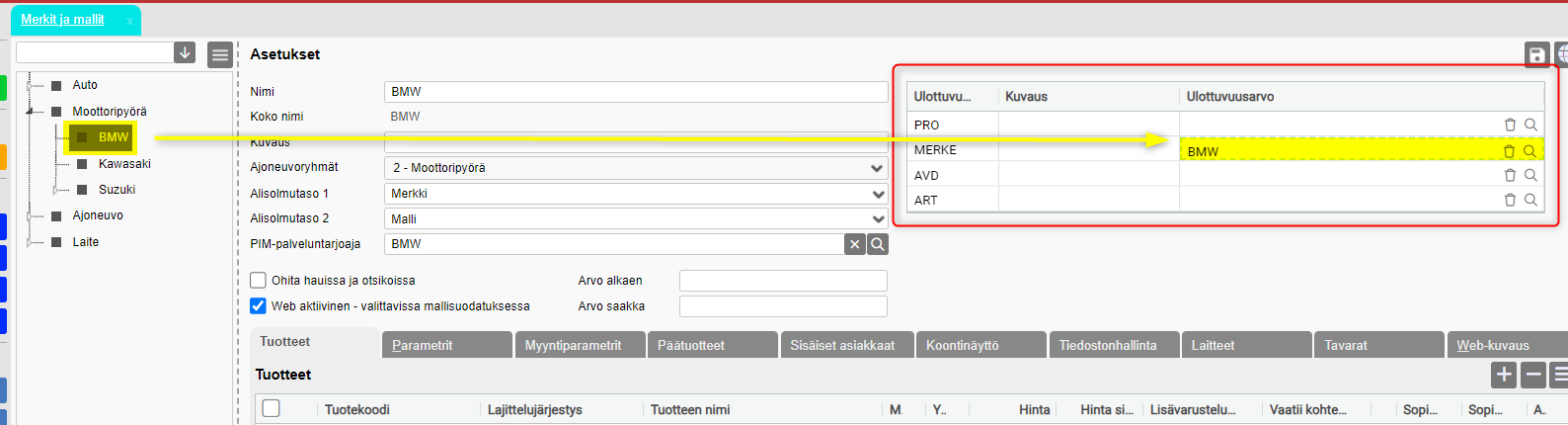Viewport: 1568px width, 425px height.
Task: Uncheck Web aktiivinen checkbox
Action: coord(259,305)
